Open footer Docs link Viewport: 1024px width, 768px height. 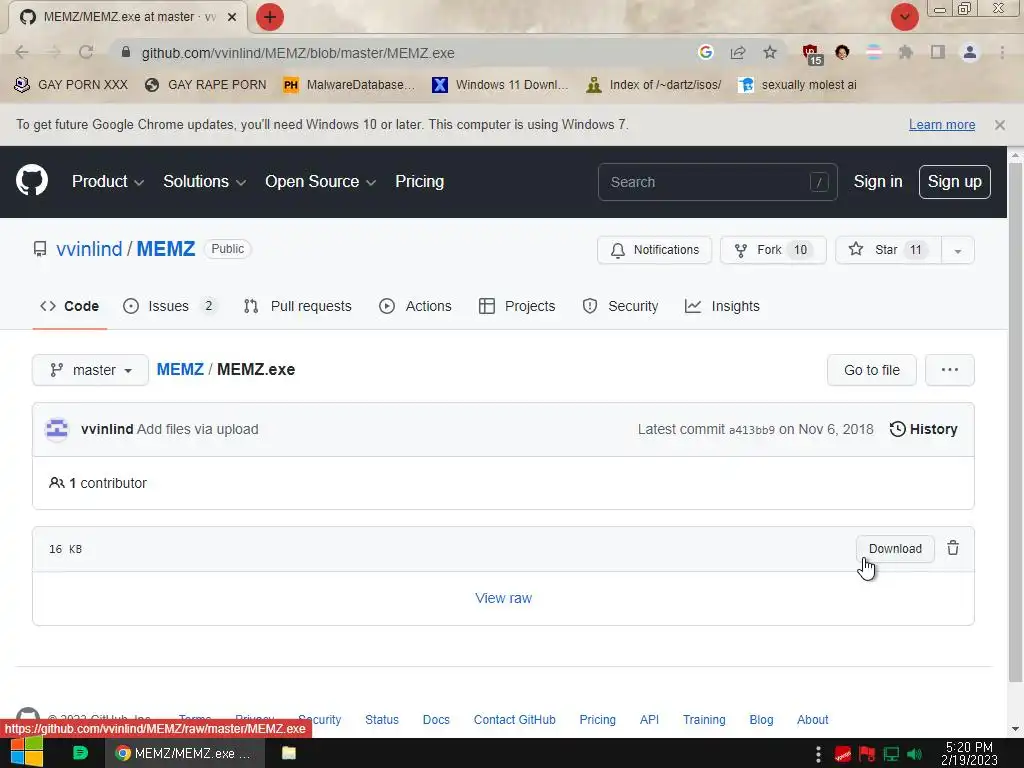436,720
